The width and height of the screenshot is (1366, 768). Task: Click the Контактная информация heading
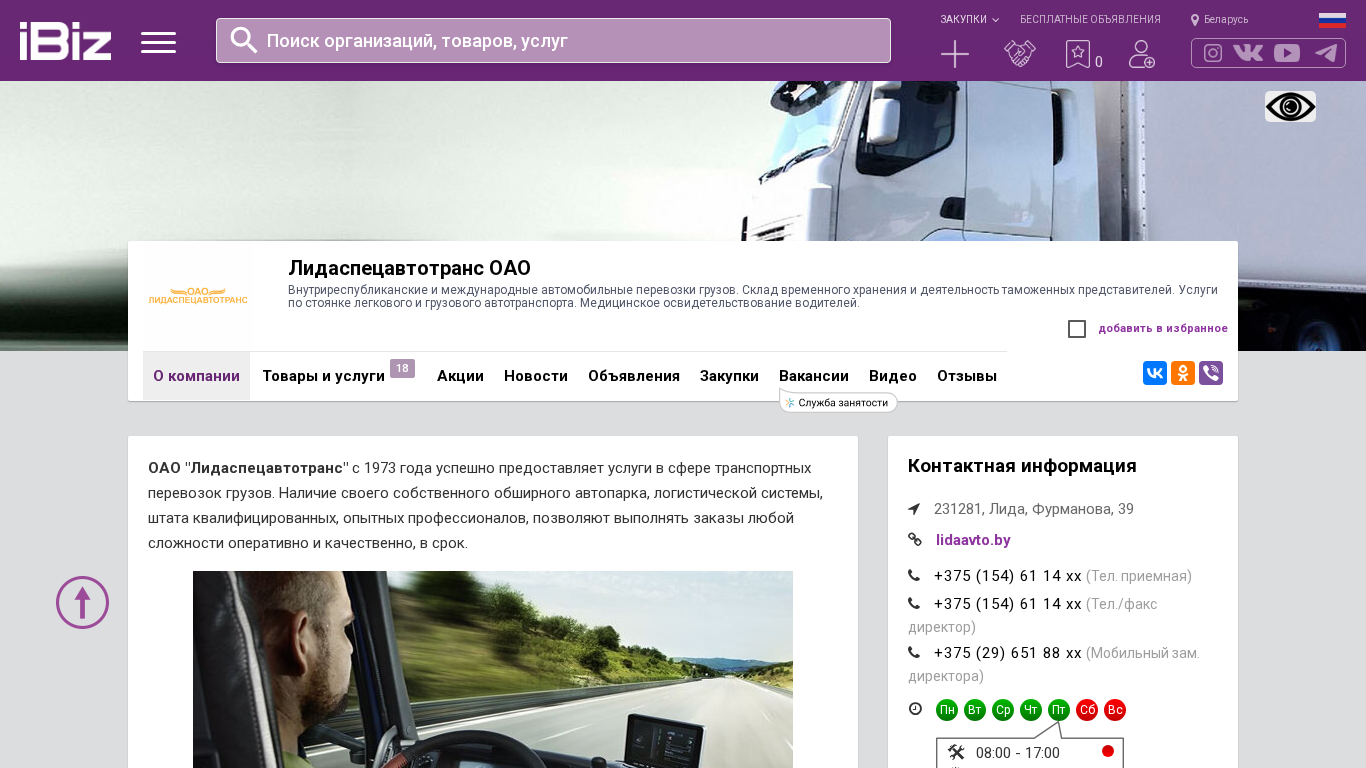[x=1022, y=466]
